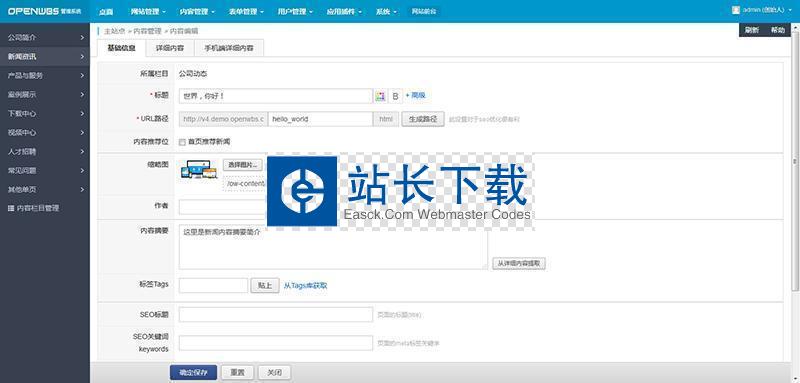
Task: Switch to the 手机端详细内容 tab
Action: 229,48
